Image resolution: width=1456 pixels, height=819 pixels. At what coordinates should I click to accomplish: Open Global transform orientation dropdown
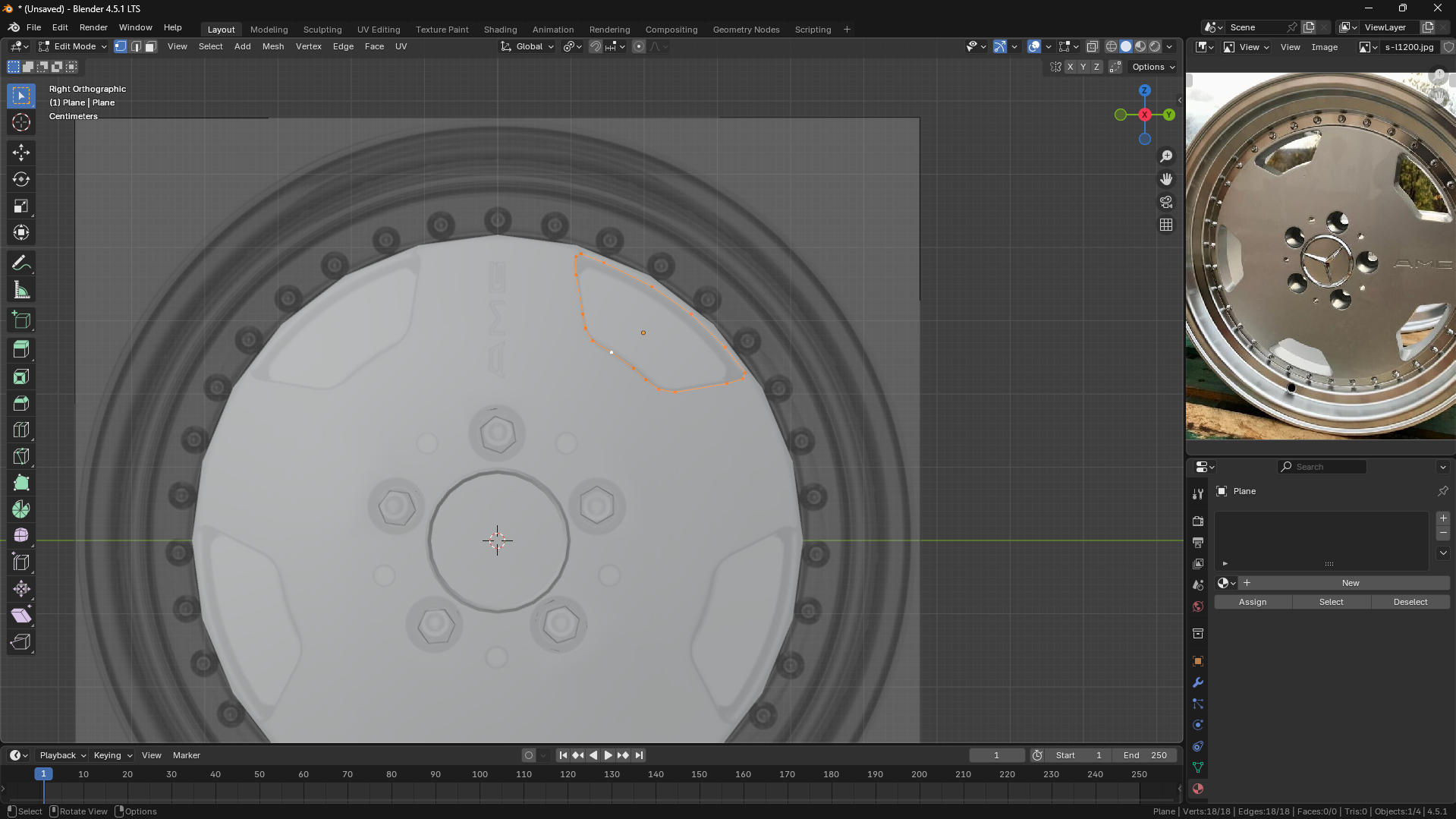point(527,46)
